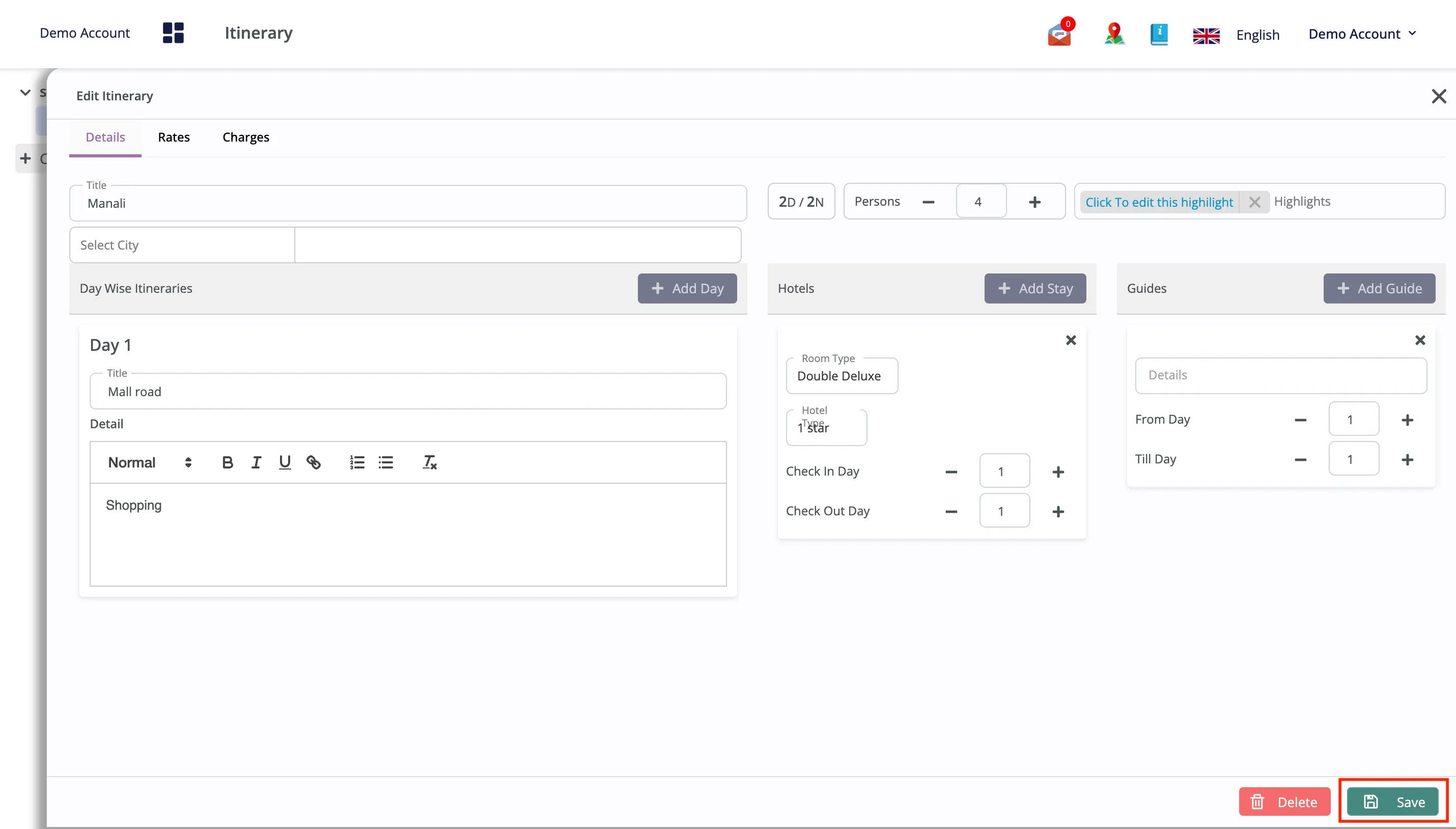Increase the Persons count

coord(1035,202)
